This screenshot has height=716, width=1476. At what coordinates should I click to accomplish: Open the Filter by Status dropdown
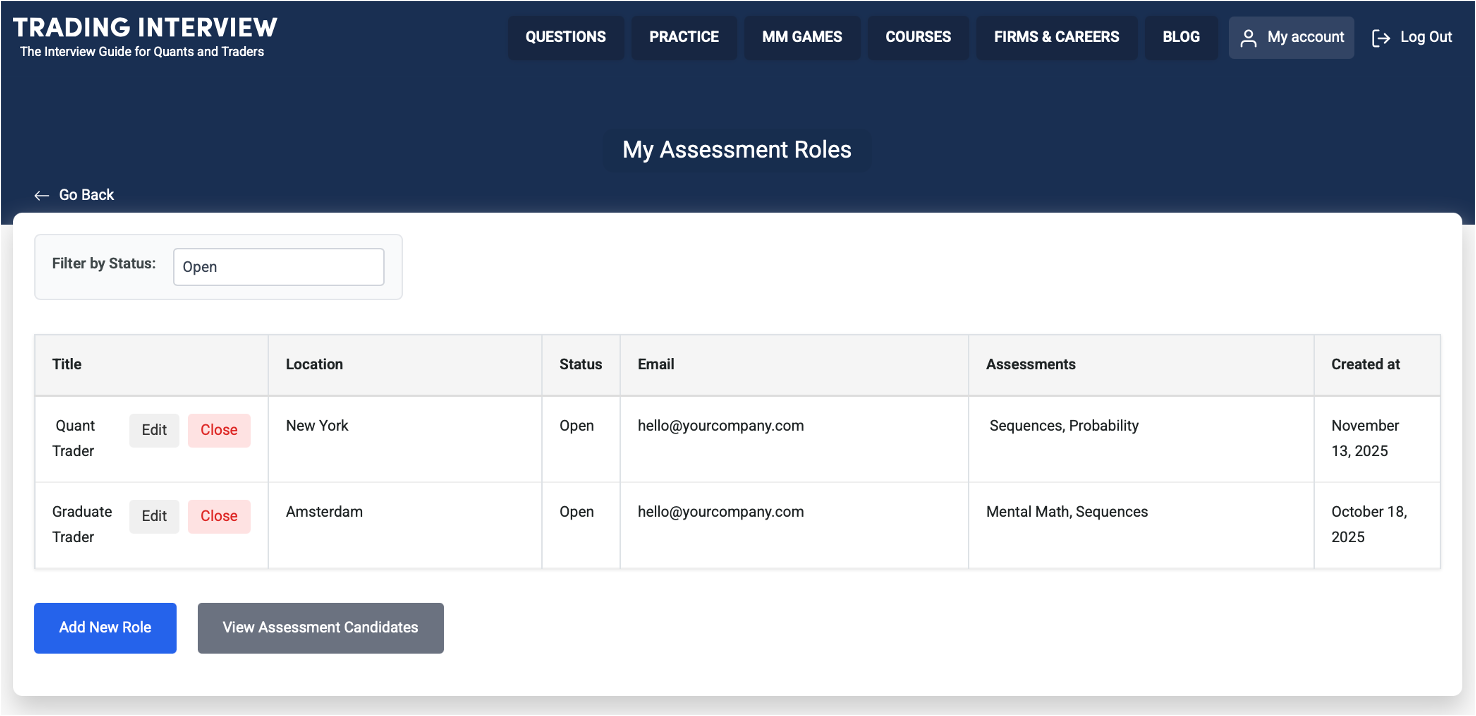[x=278, y=267]
